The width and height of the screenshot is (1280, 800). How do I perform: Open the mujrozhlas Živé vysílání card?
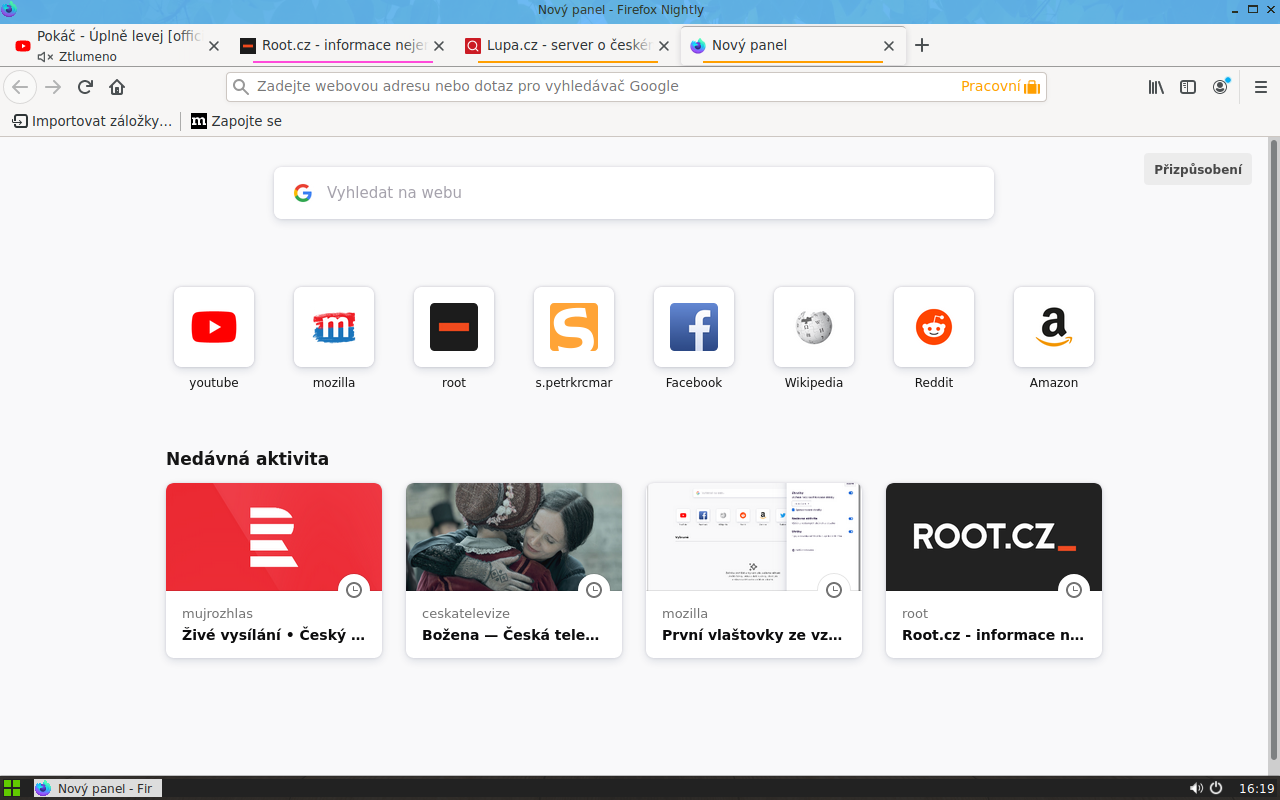coord(274,570)
